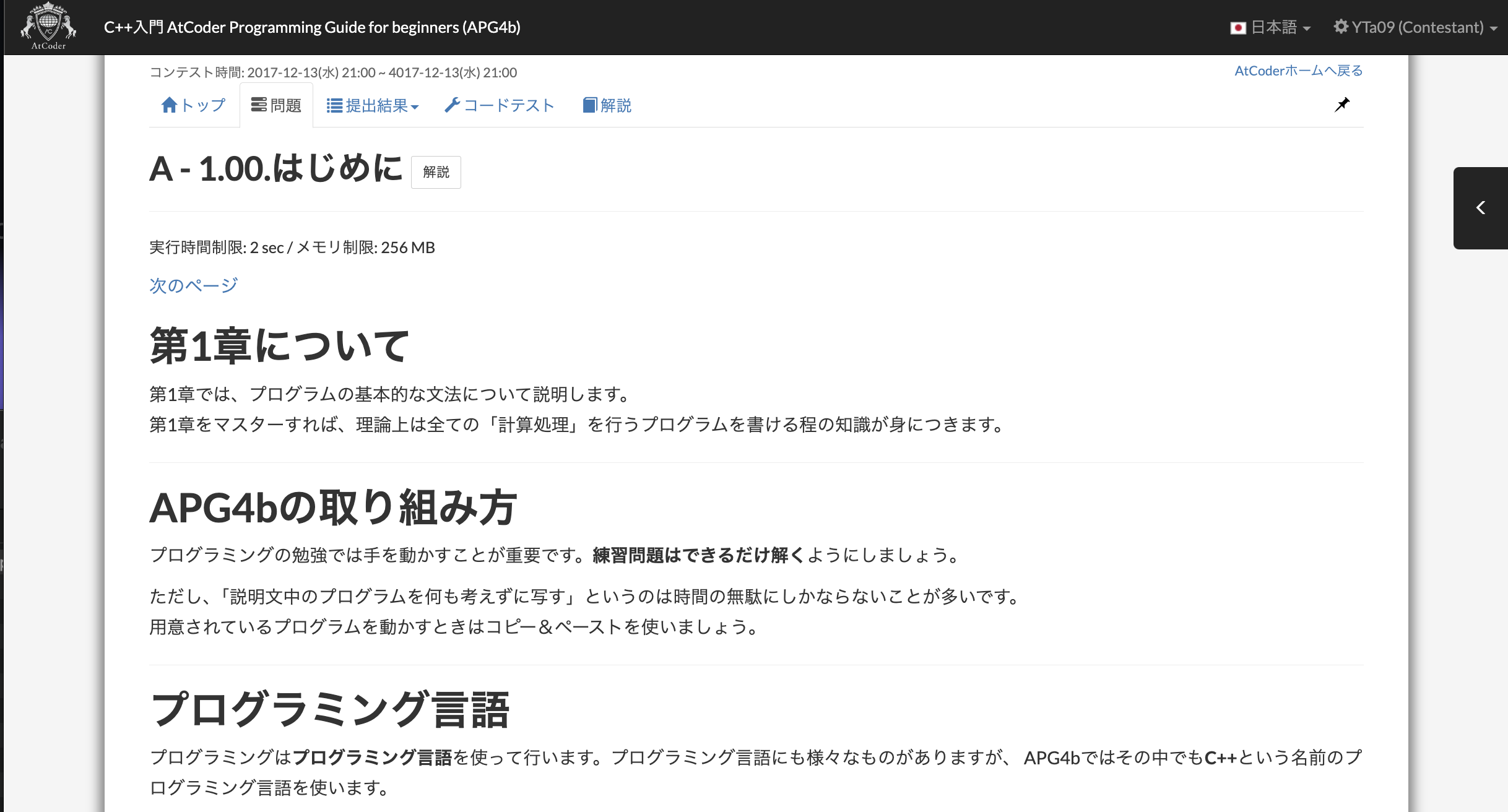Screen dimensions: 1508x812
Task: Click the title A - 1.00.はじめに
Action: [276, 168]
